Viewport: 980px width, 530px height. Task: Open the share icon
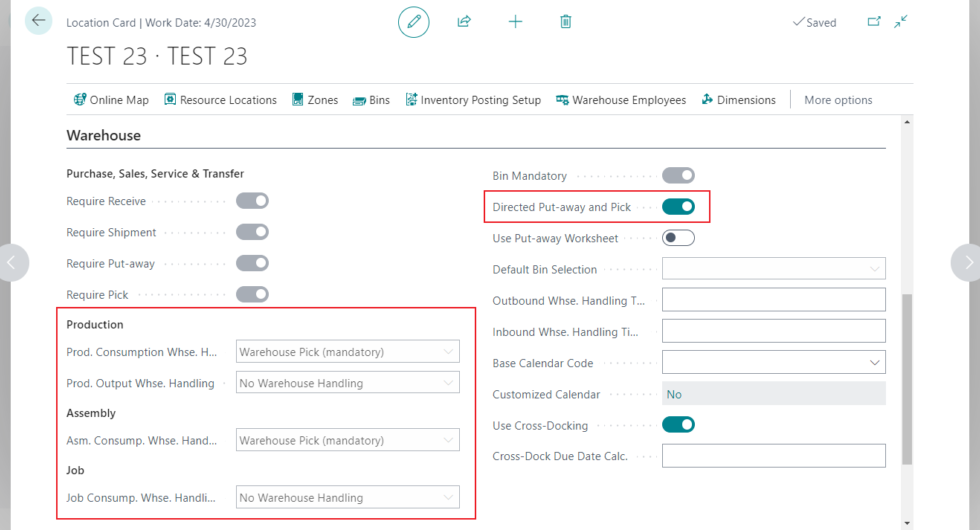point(464,22)
